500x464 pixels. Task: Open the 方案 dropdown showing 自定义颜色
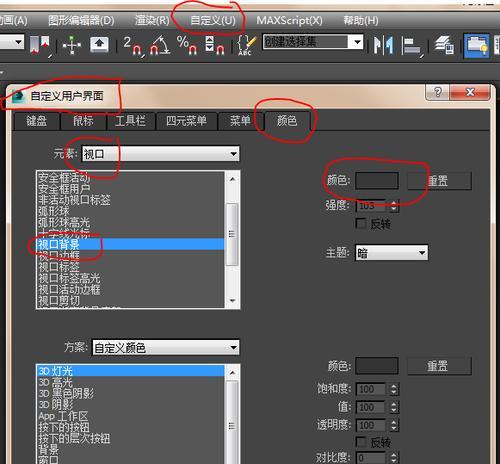166,347
